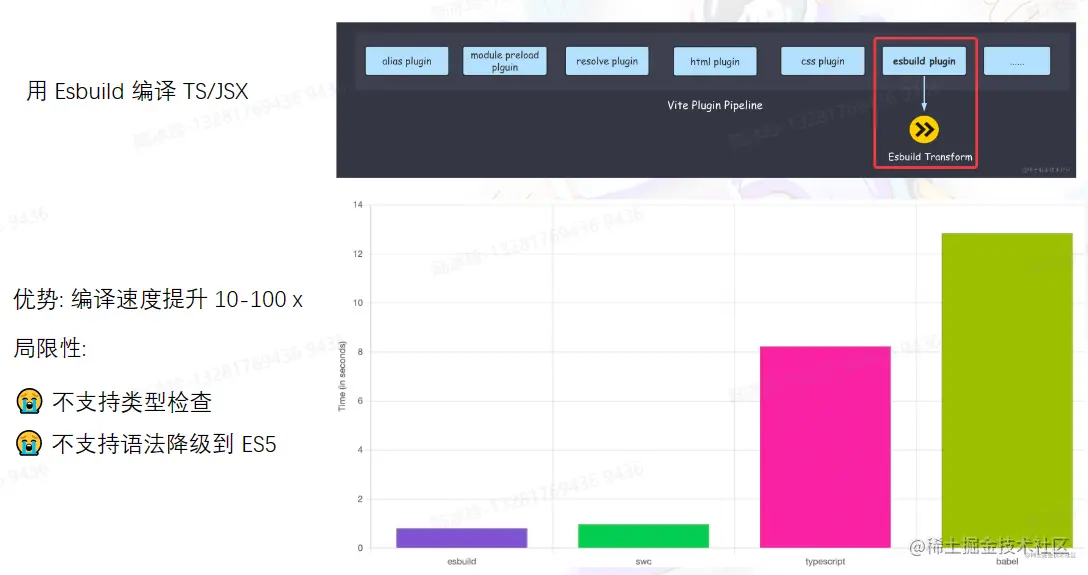Click the alias plugin box
This screenshot has height=575, width=1088.
[x=407, y=61]
